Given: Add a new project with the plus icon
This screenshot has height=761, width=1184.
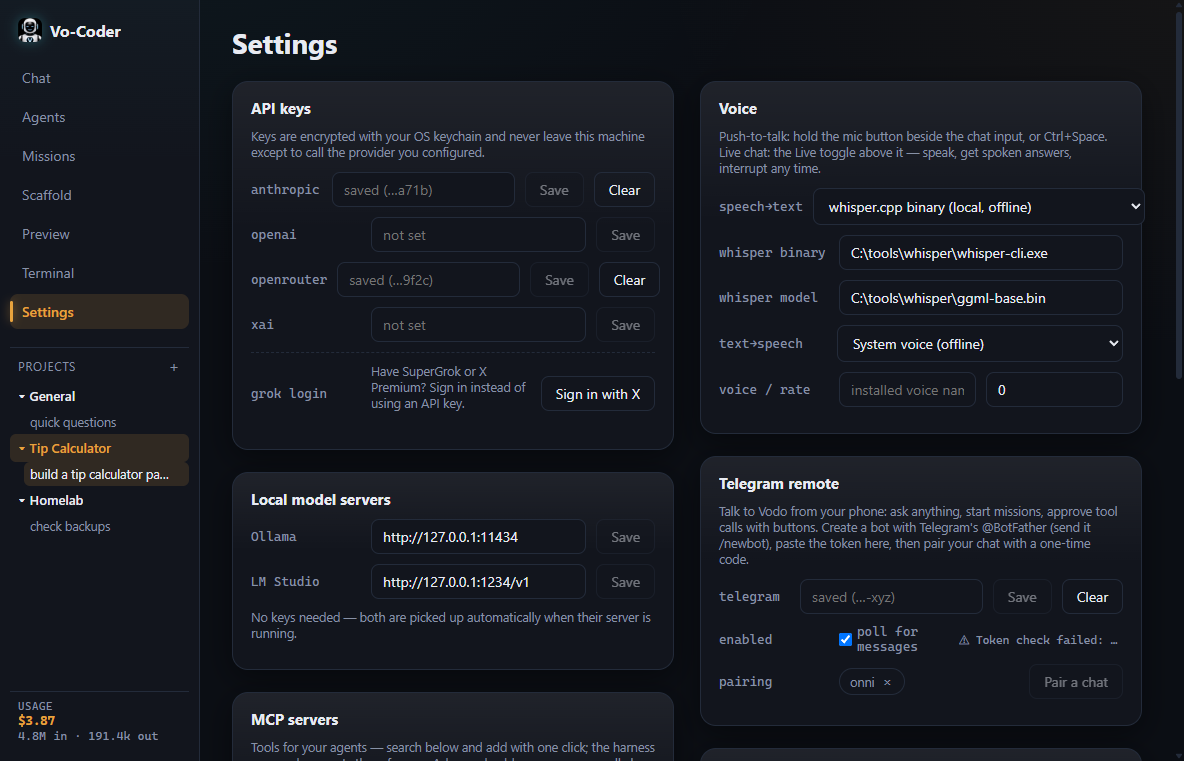Looking at the screenshot, I should pos(174,367).
